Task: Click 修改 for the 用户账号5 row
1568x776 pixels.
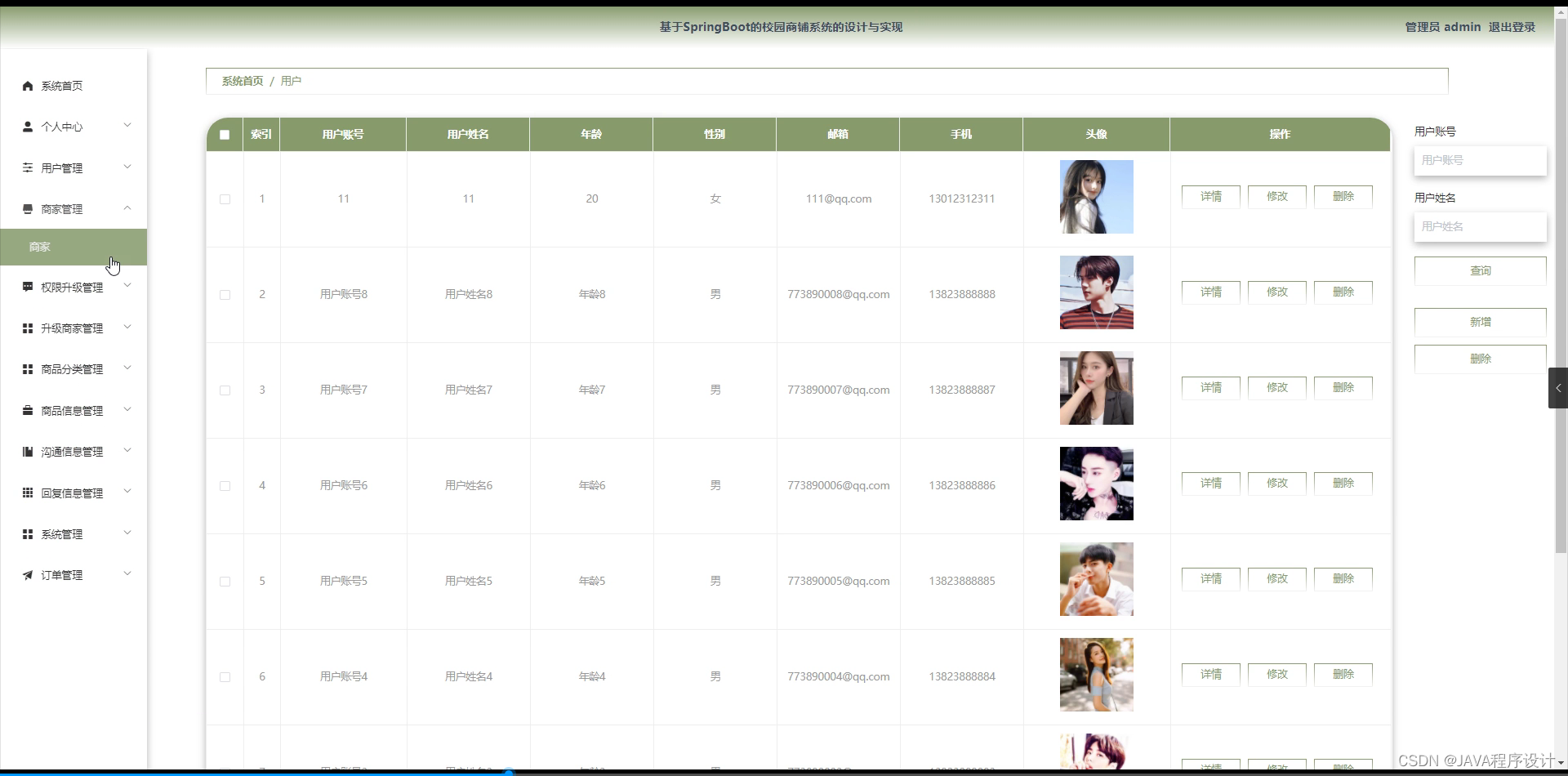Action: click(x=1277, y=579)
